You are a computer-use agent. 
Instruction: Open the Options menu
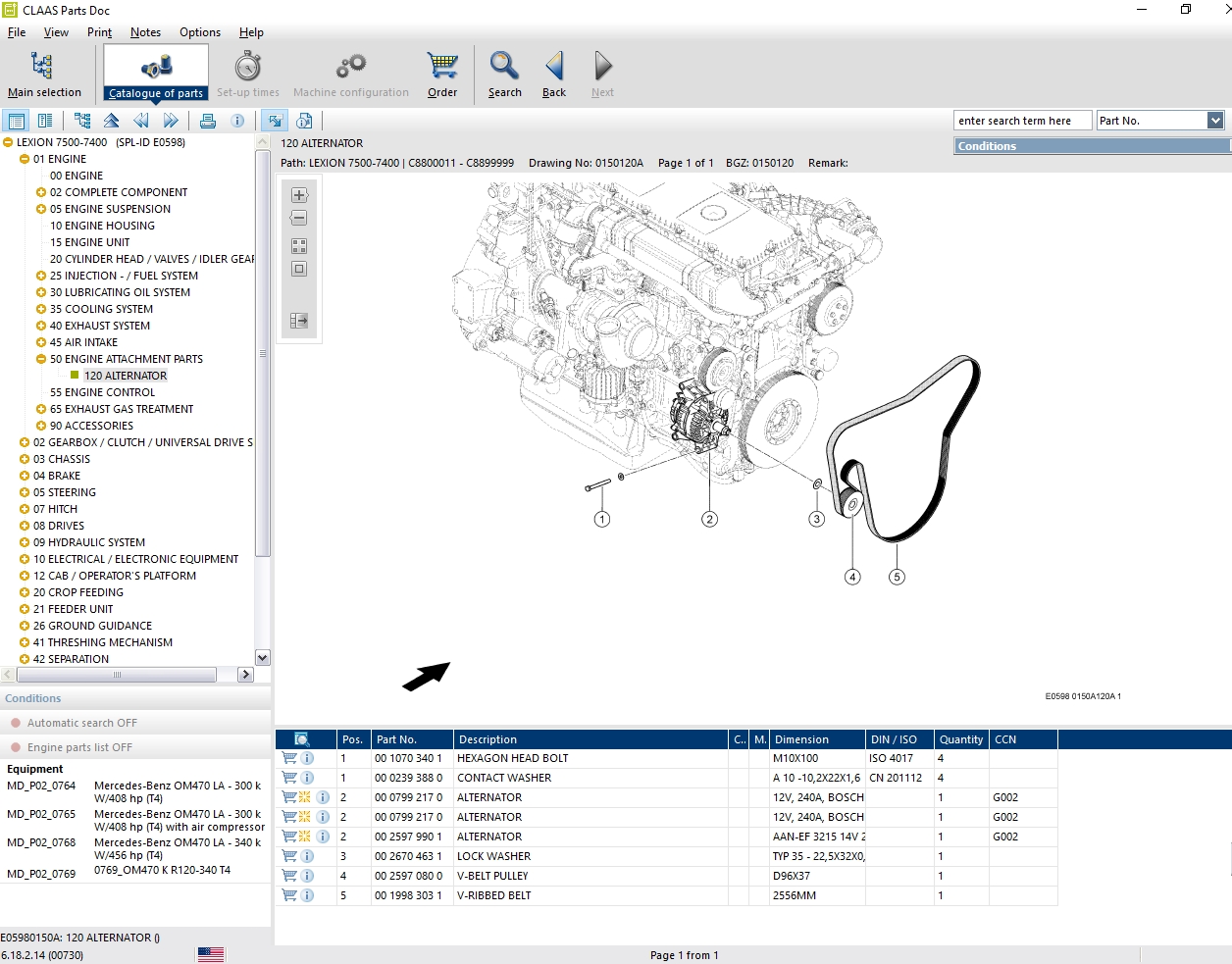point(200,32)
